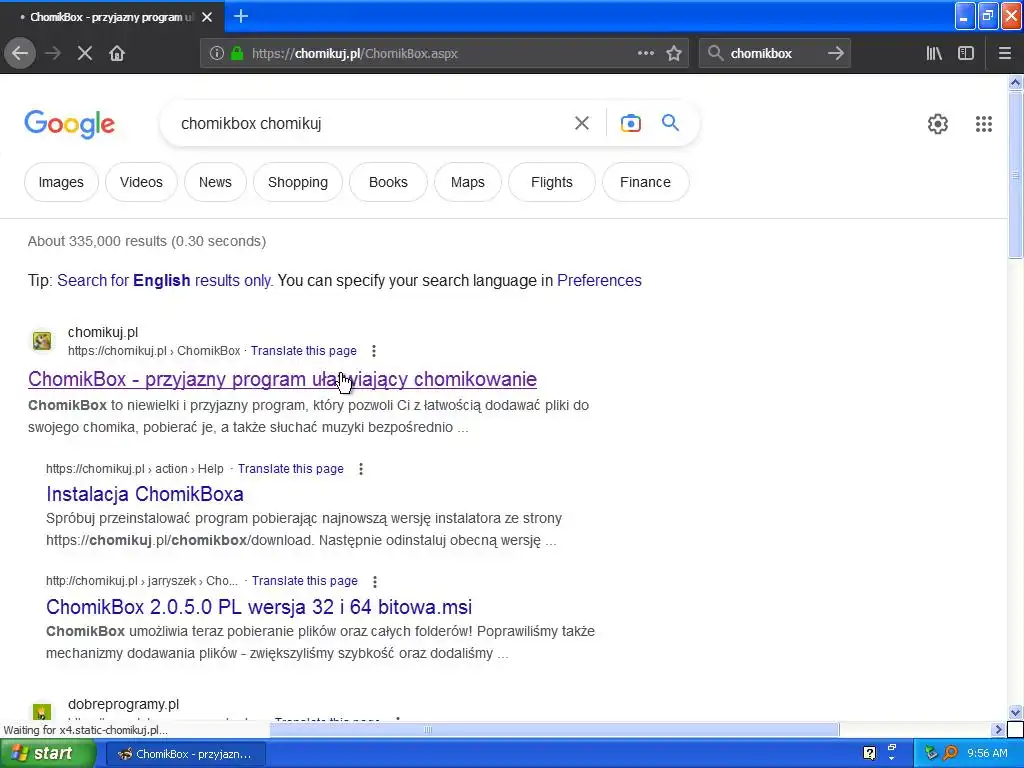Open the Library toolbar icon

934,54
